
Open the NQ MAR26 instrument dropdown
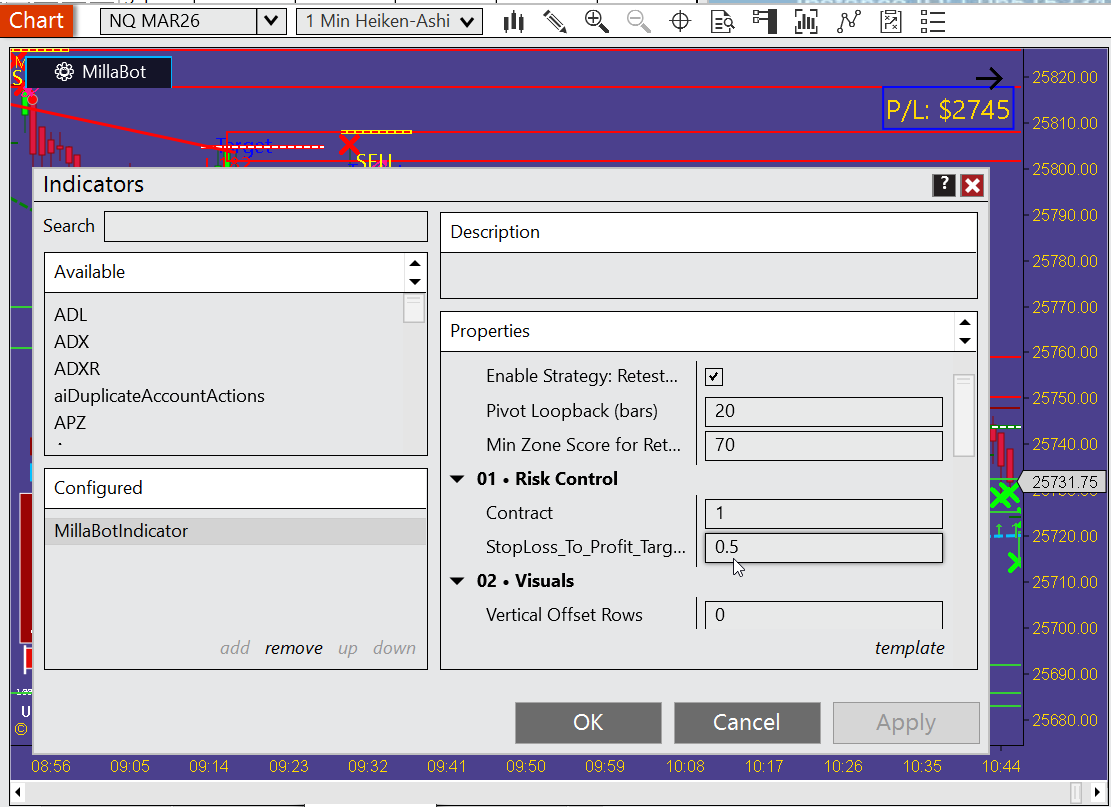[x=269, y=18]
